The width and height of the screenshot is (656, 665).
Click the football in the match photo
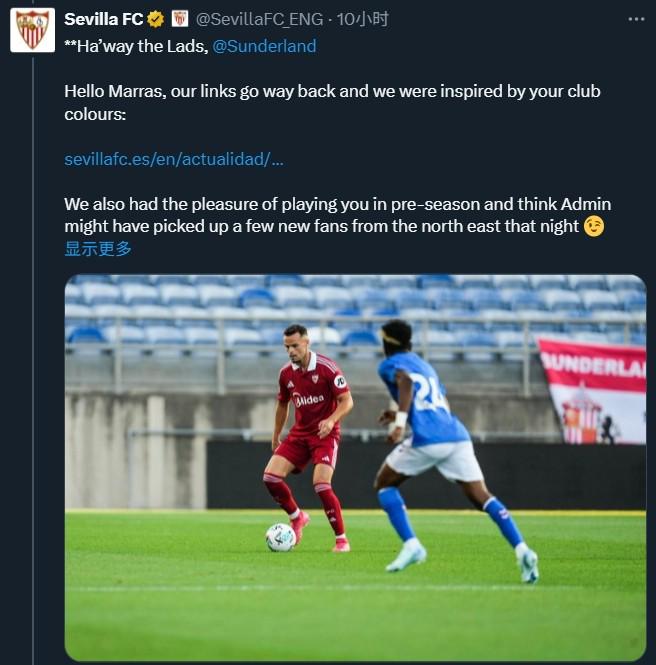click(280, 537)
